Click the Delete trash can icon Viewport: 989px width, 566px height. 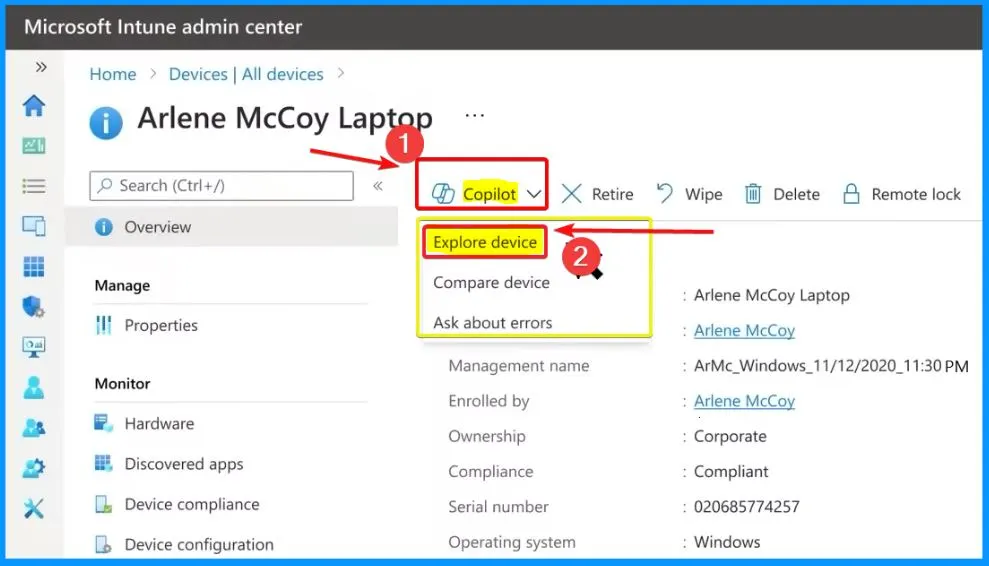tap(753, 194)
